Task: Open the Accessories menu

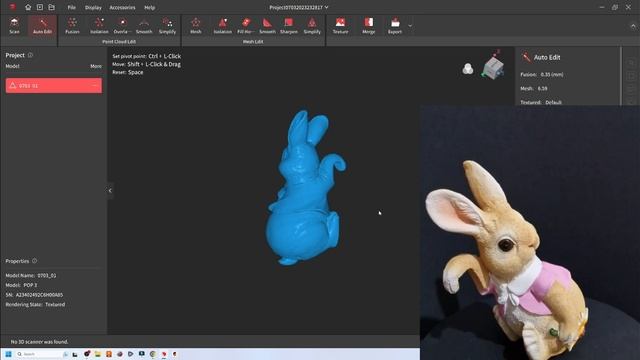Action: coord(122,7)
